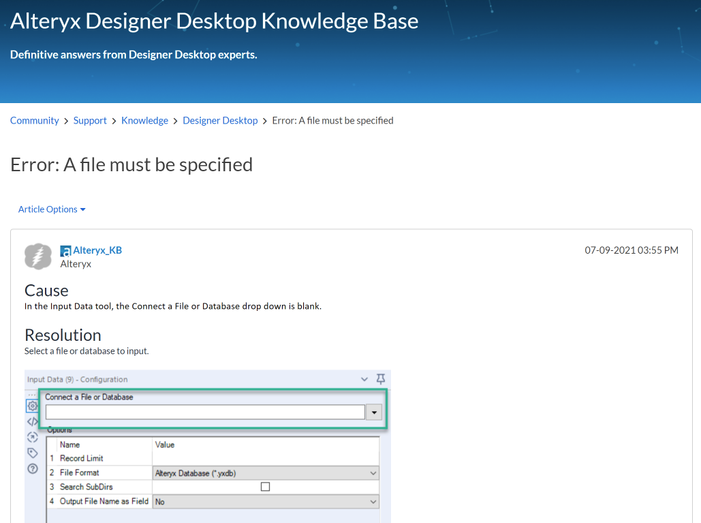This screenshot has width=701, height=523.
Task: Select the 'Output File Name as Field' label
Action: tap(104, 501)
